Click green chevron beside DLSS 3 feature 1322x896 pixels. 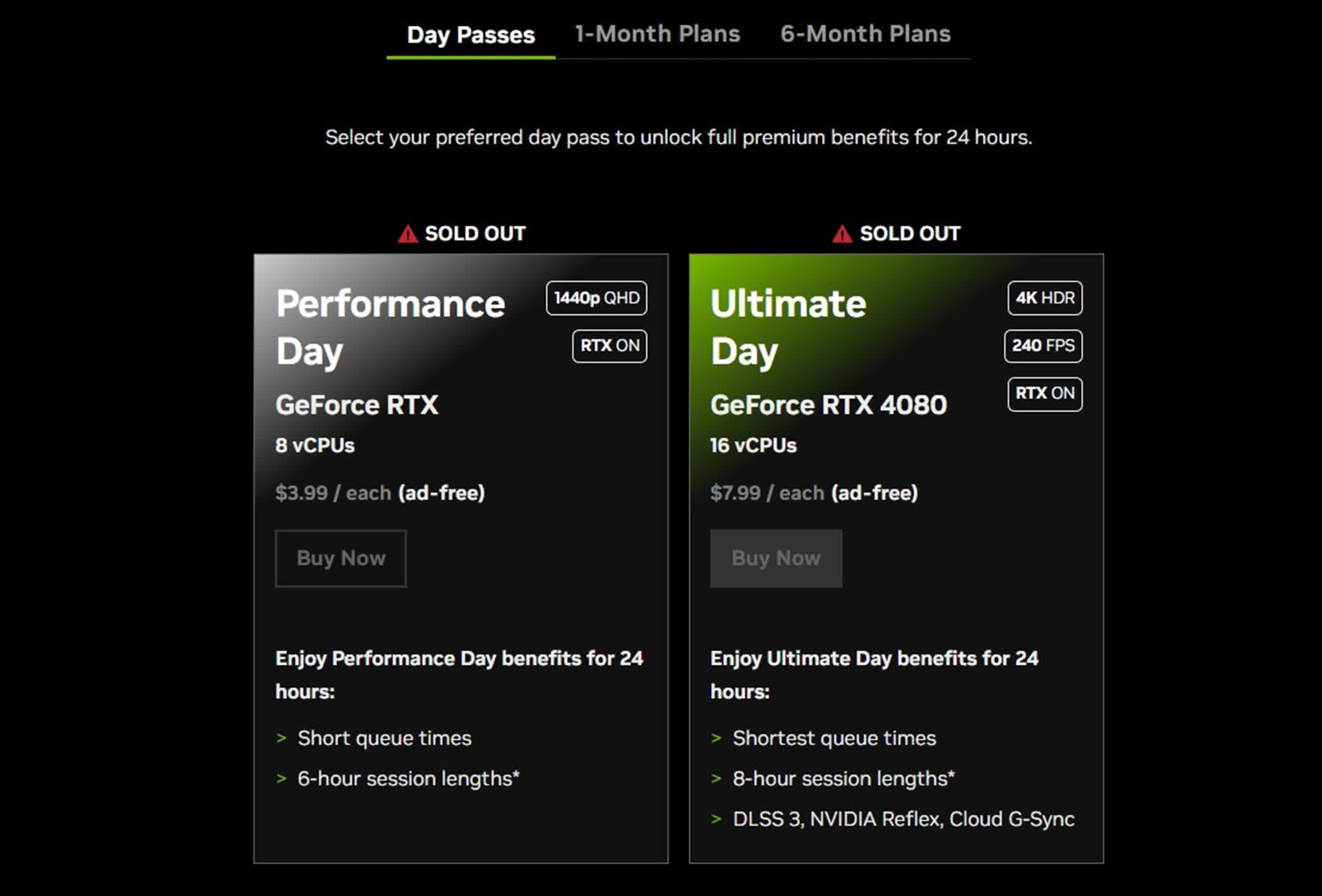(x=716, y=819)
